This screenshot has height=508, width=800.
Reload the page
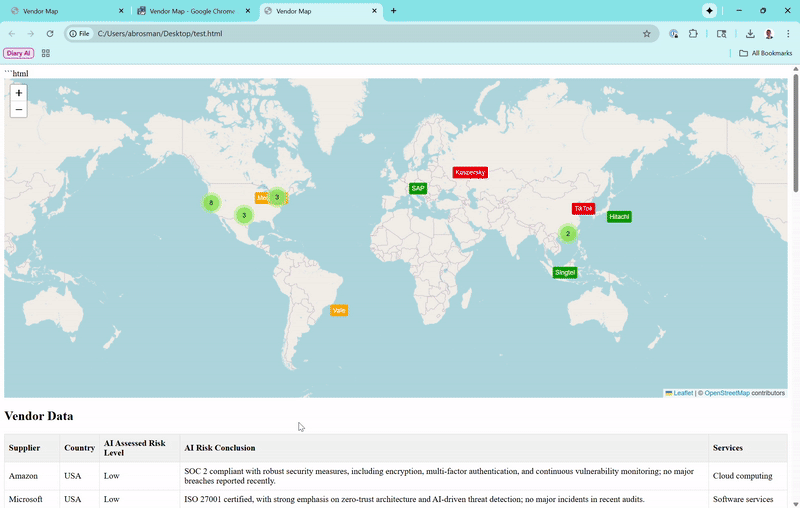(49, 34)
